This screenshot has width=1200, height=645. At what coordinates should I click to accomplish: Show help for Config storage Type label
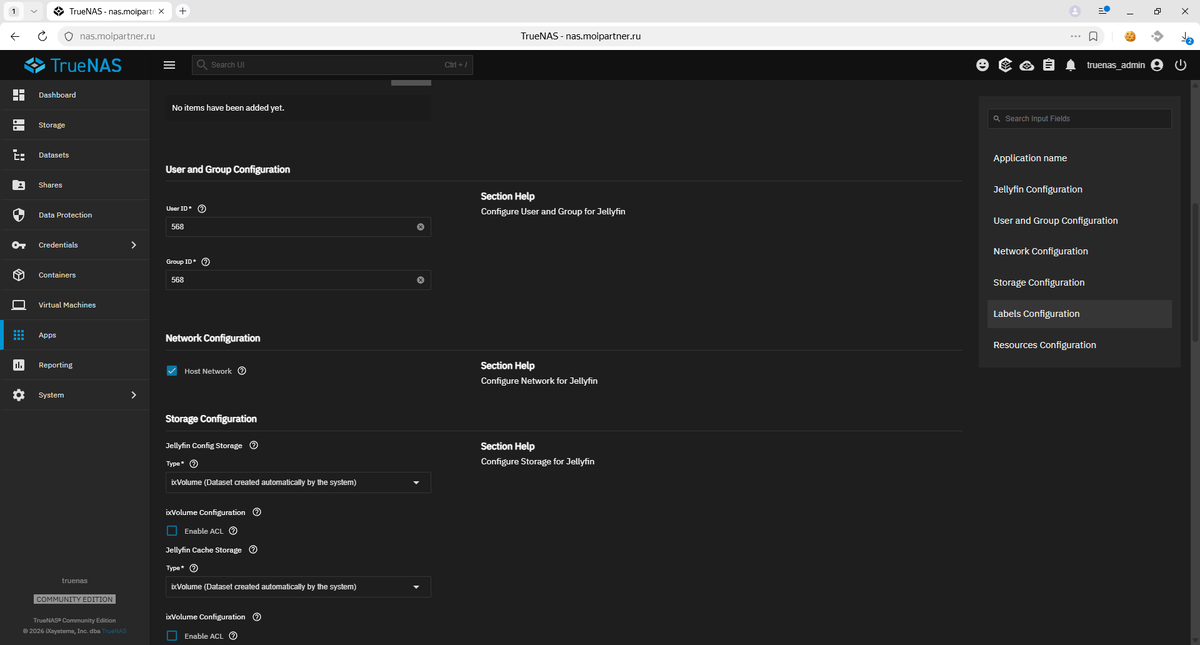(194, 464)
